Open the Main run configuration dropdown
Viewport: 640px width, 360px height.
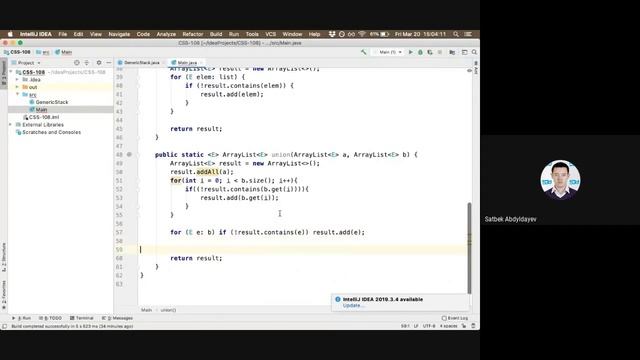tap(388, 52)
